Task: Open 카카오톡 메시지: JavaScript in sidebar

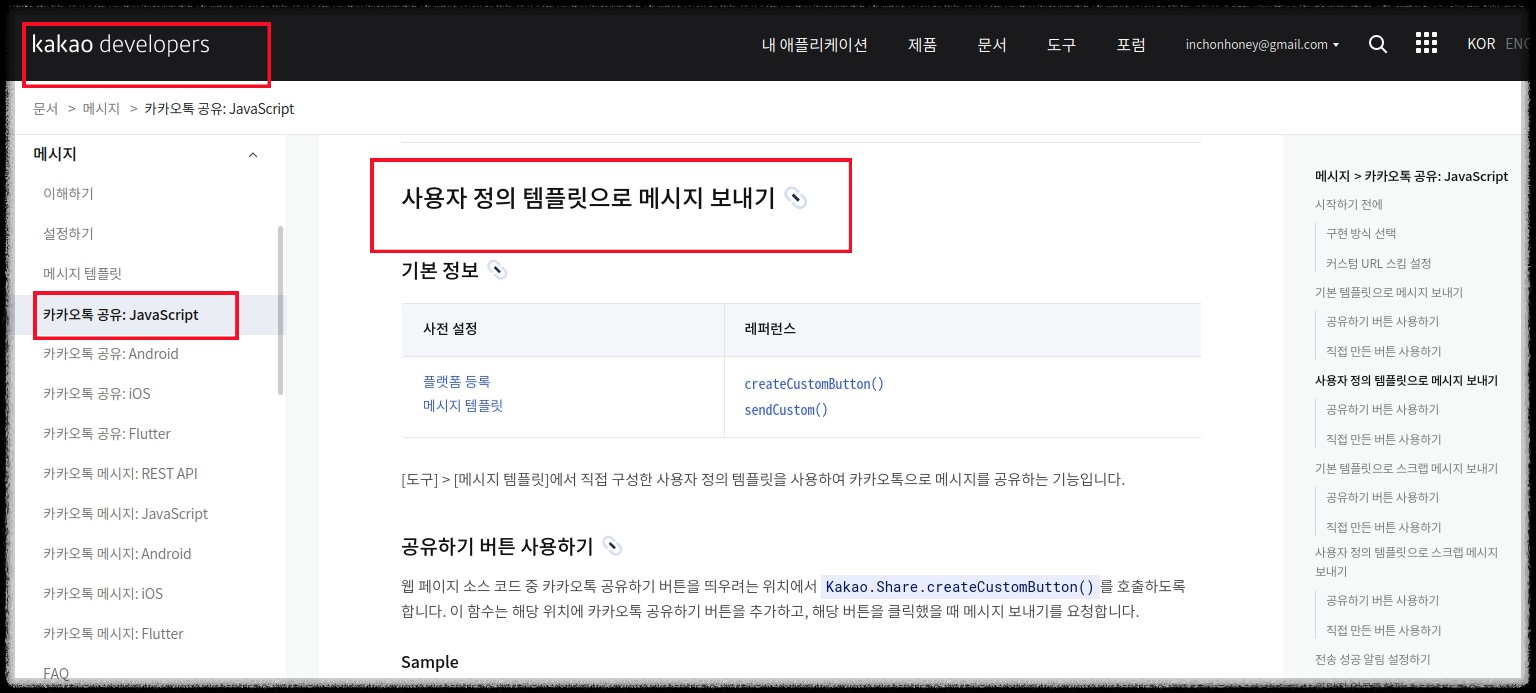Action: pyautogui.click(x=125, y=514)
